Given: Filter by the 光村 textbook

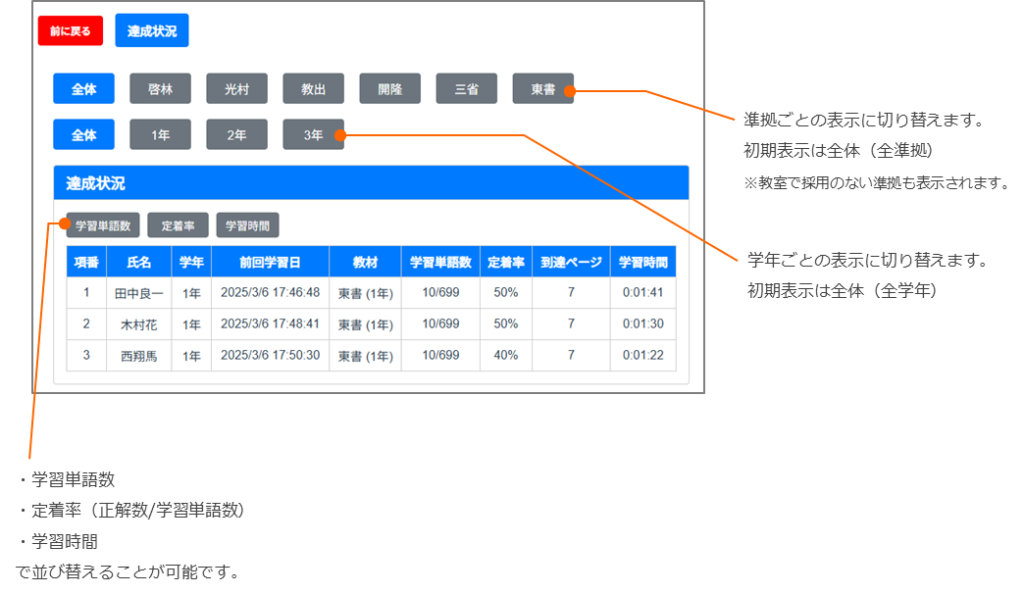Looking at the screenshot, I should tap(237, 89).
